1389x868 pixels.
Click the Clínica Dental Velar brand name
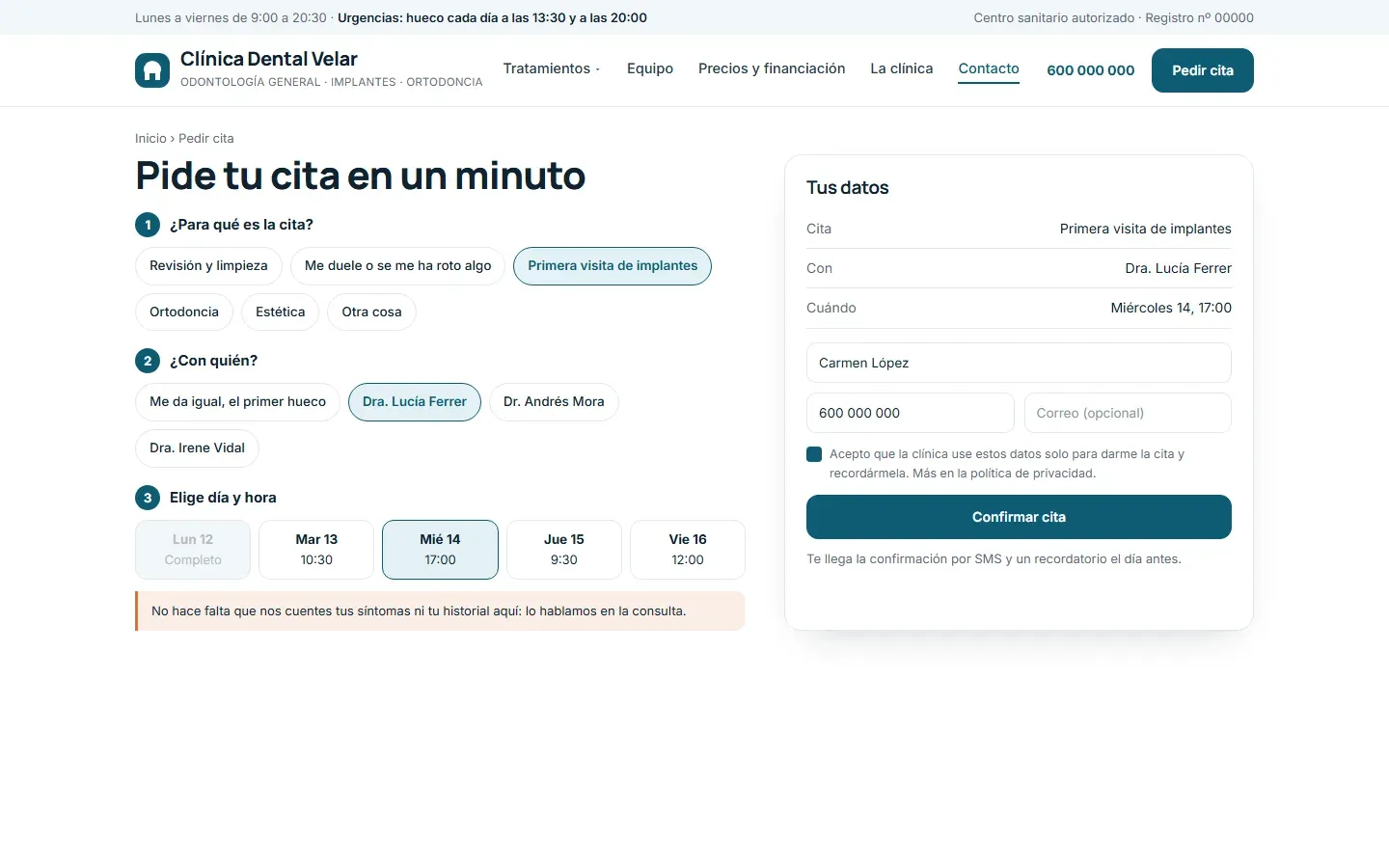click(x=269, y=59)
